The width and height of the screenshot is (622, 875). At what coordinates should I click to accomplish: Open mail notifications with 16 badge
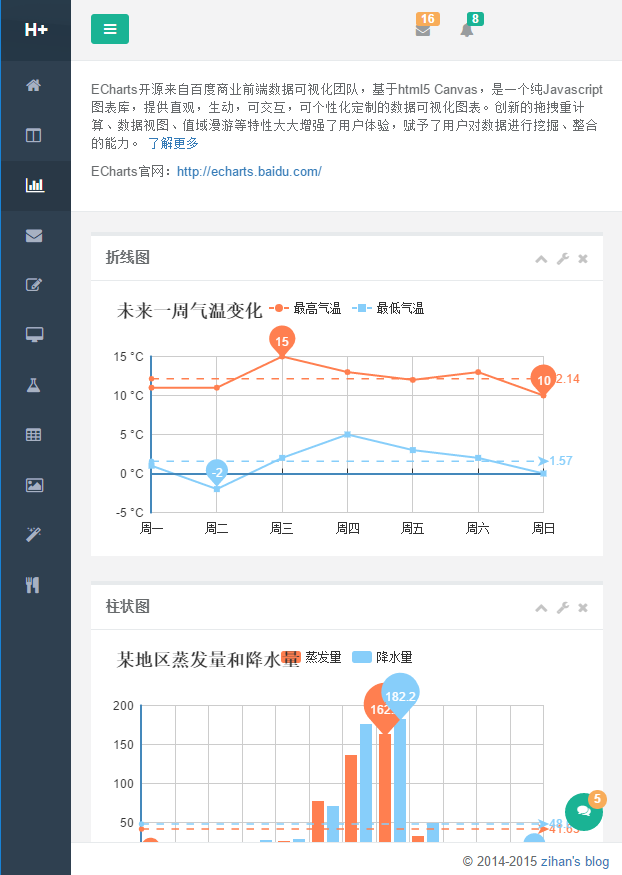tap(423, 30)
